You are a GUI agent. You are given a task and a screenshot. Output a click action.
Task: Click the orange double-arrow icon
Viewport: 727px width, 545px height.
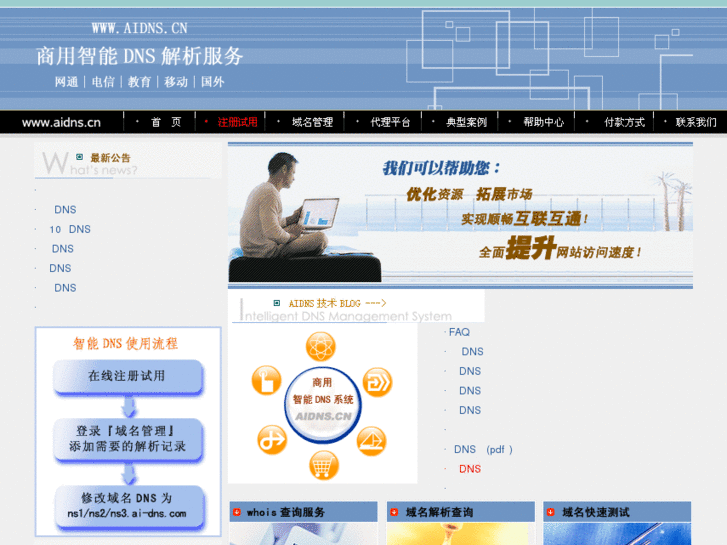[377, 382]
